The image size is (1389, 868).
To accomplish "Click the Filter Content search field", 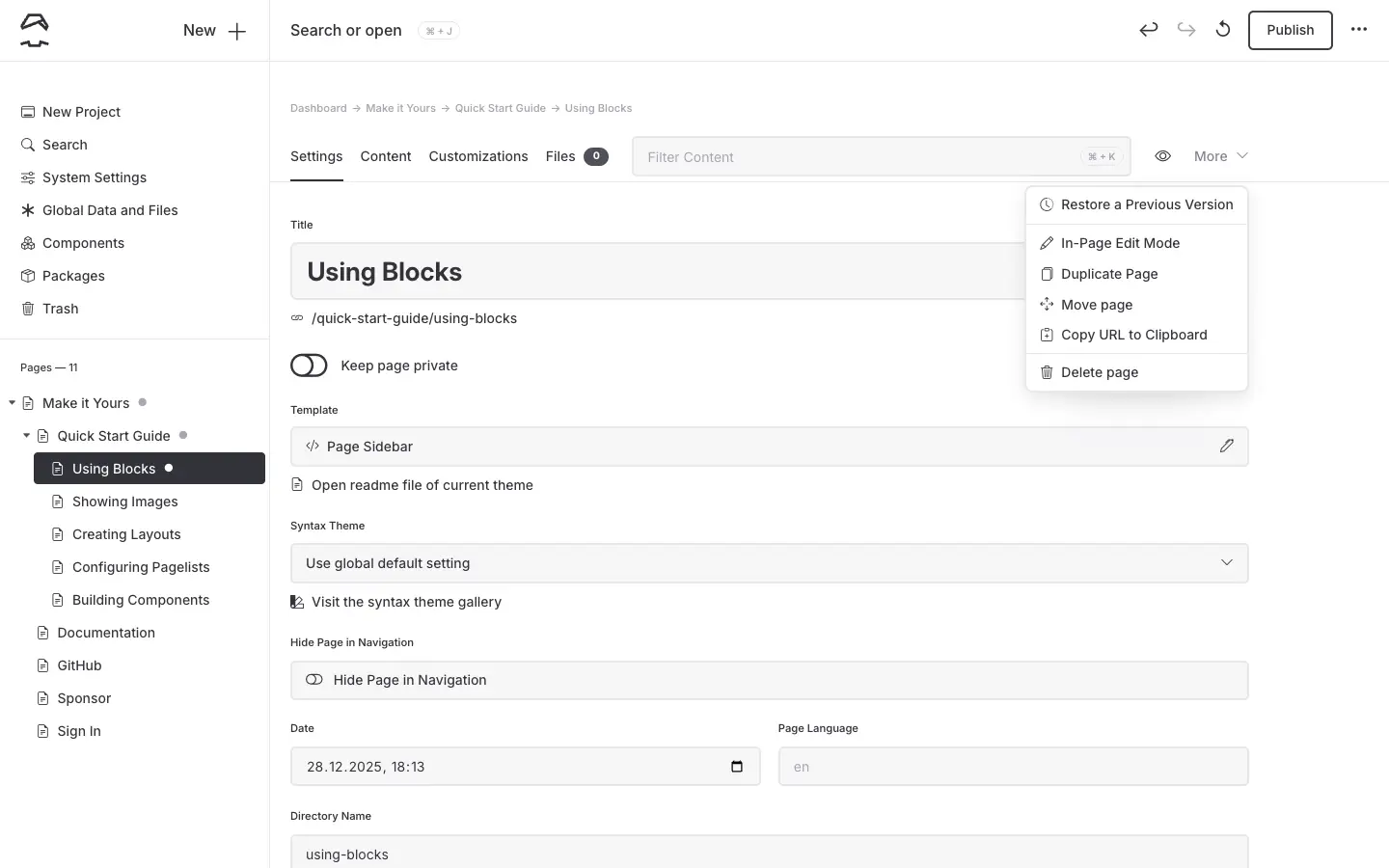I will tap(858, 157).
